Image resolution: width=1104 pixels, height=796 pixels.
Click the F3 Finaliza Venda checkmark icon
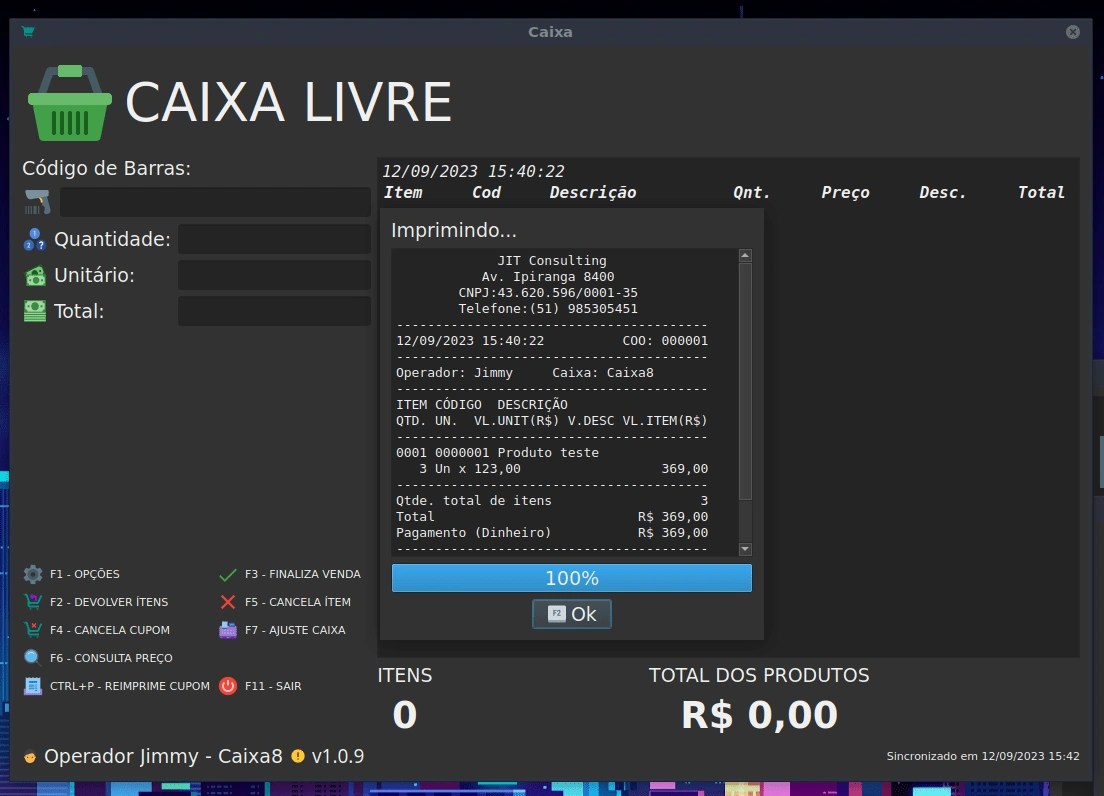pos(228,574)
